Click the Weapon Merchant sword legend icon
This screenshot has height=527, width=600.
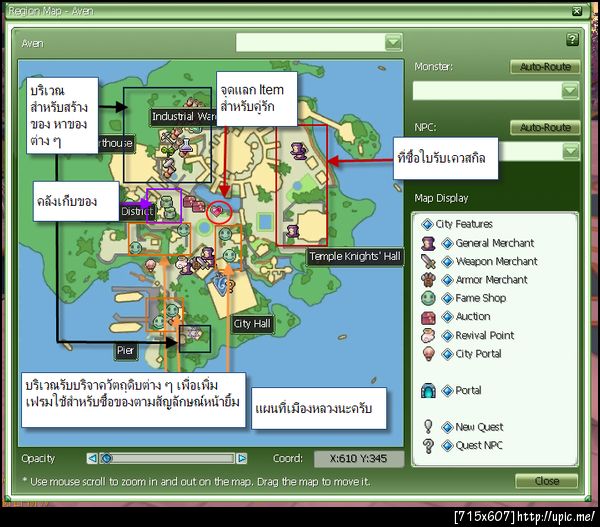[428, 262]
